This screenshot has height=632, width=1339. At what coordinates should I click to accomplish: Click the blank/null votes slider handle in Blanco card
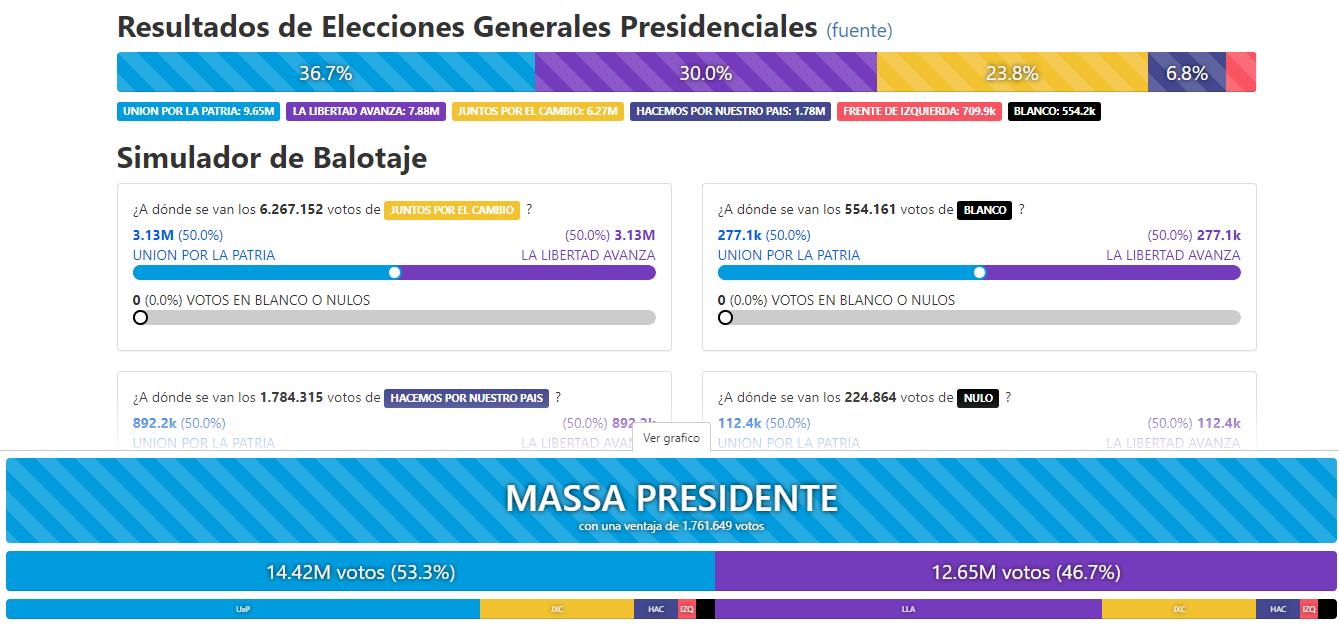point(725,317)
